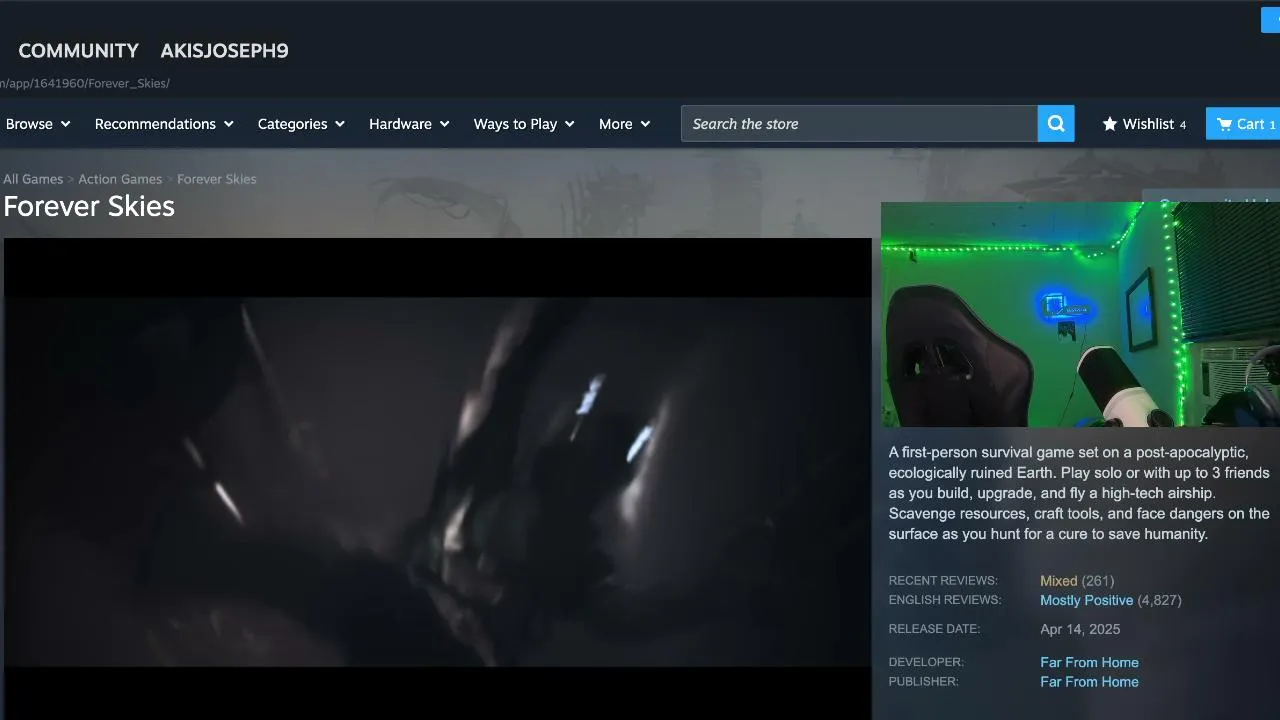Open the Recommendations dropdown menu
Image resolution: width=1280 pixels, height=720 pixels.
pos(164,124)
